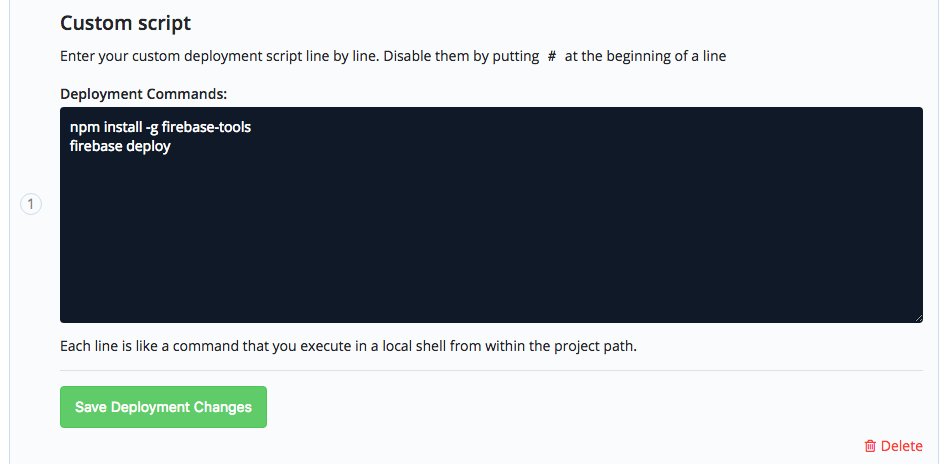Click the hash symbol in instructions
The image size is (945, 464).
coord(551,57)
